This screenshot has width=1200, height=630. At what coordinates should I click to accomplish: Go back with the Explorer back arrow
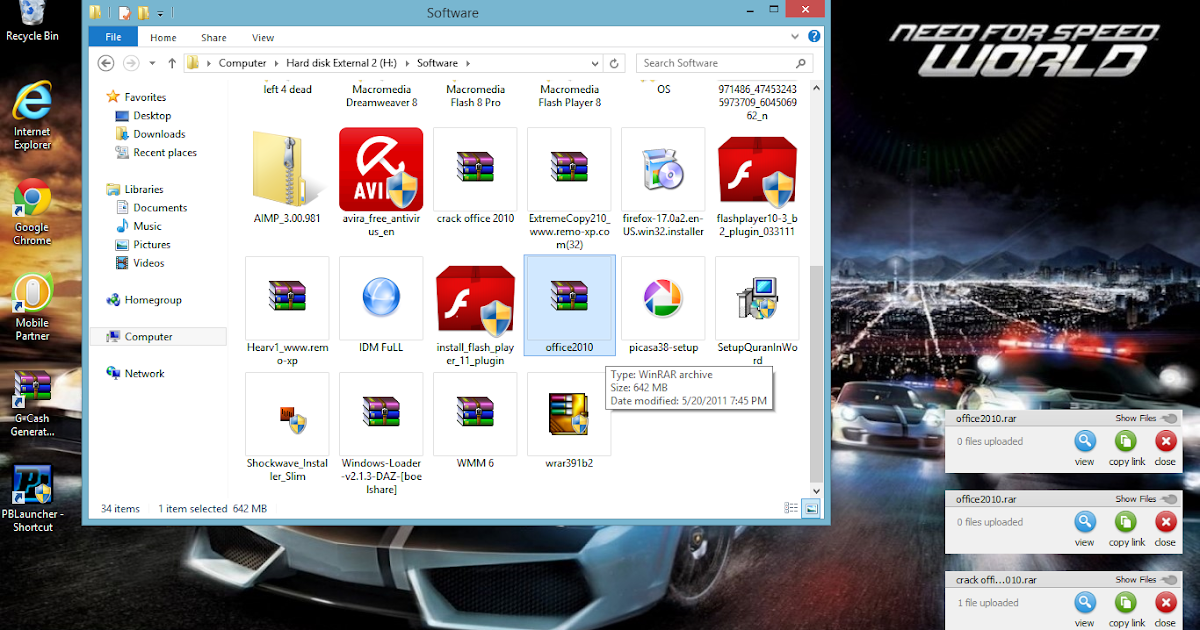coord(107,63)
